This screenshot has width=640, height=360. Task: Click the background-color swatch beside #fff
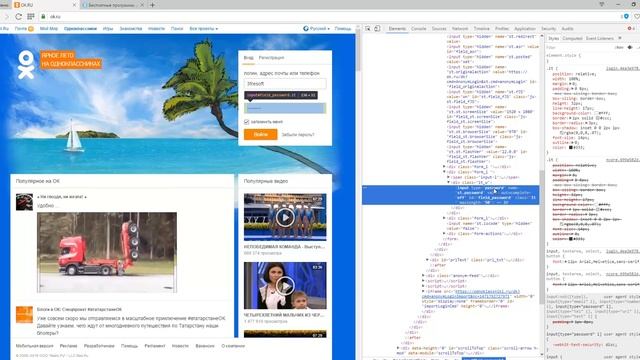[x=596, y=113]
